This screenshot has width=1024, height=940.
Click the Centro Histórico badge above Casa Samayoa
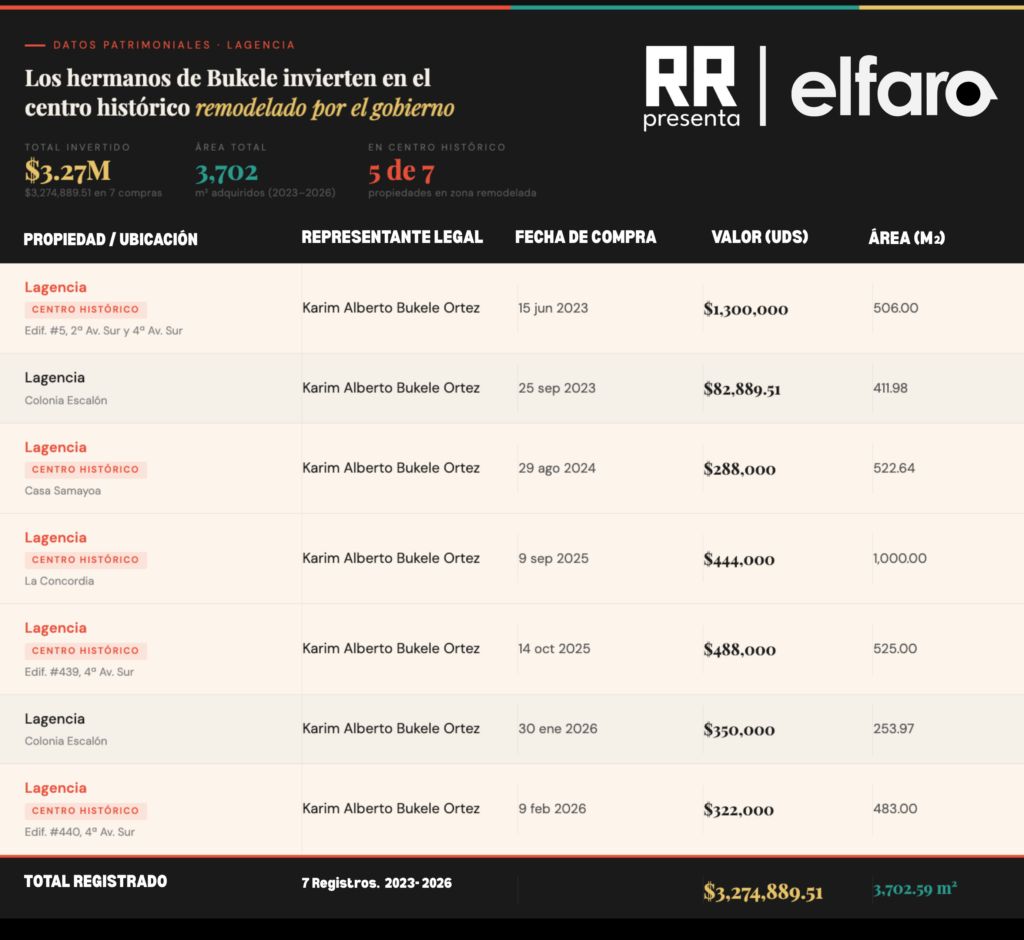pos(85,469)
